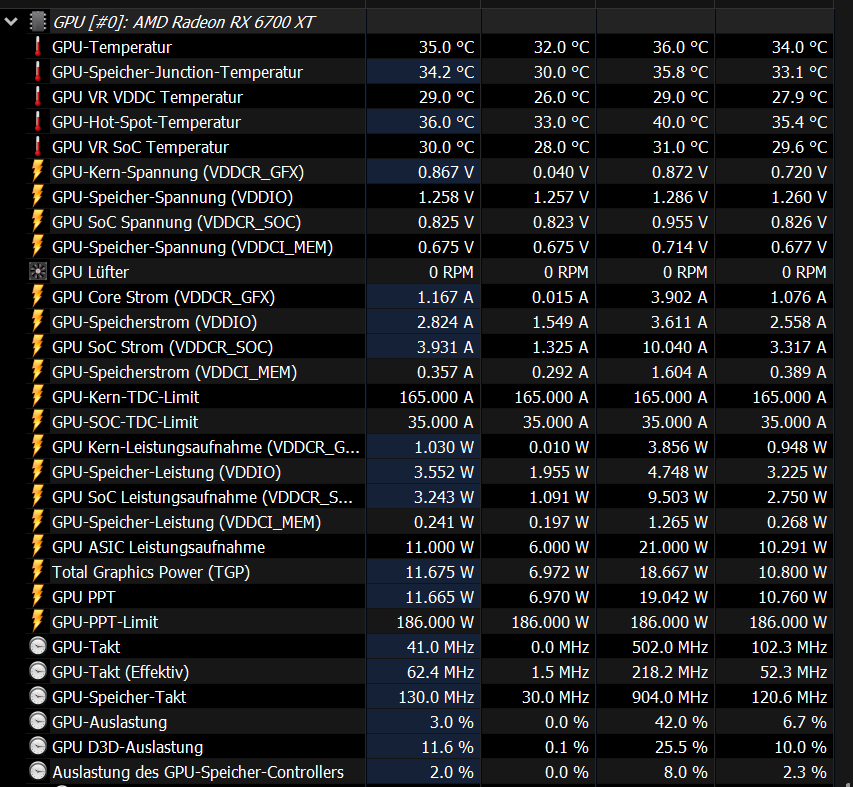Select the GPU D3D-Auslastung label
Viewport: 853px width, 787px height.
(127, 748)
